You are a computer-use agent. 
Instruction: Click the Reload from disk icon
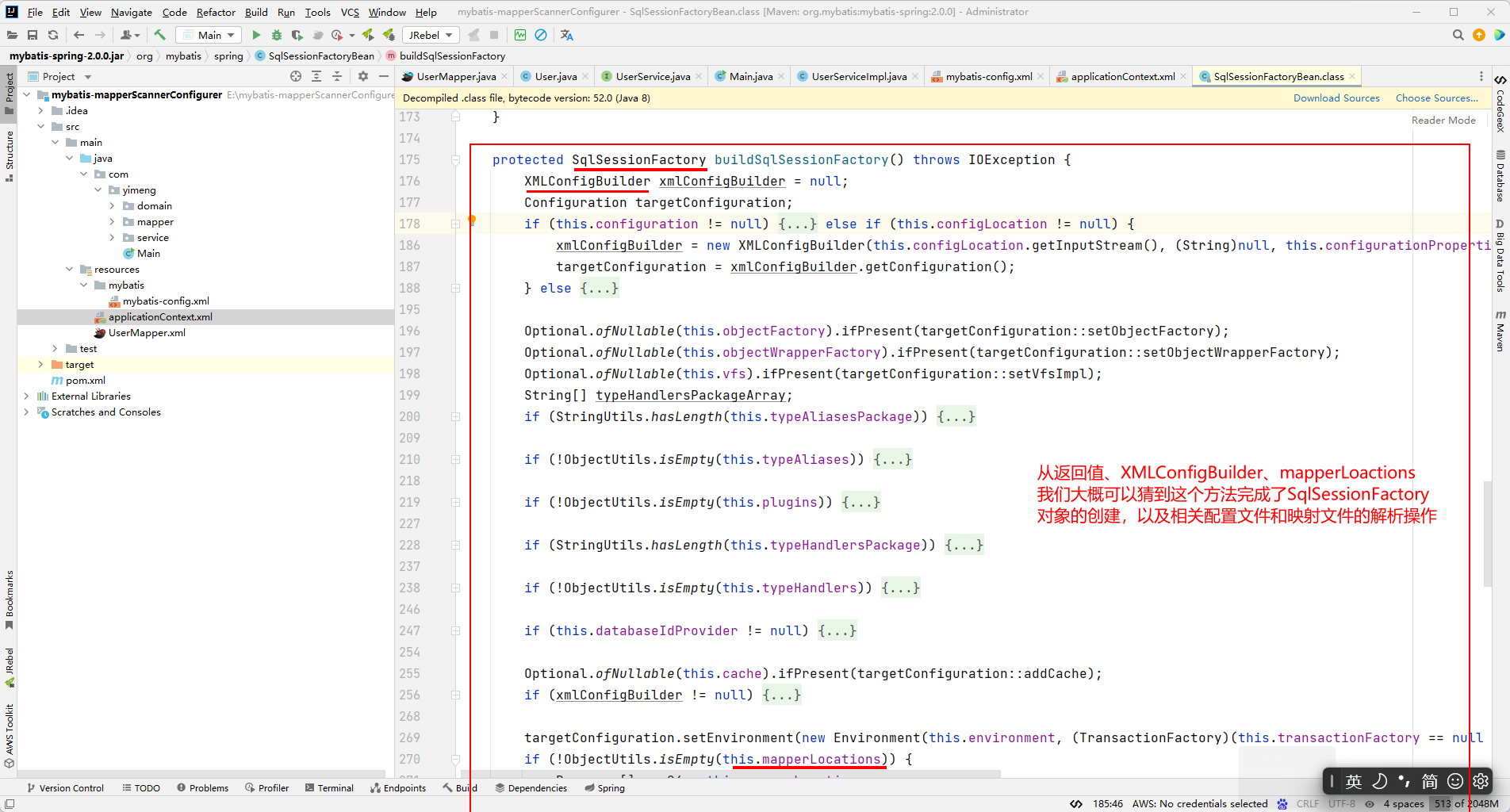(53, 35)
